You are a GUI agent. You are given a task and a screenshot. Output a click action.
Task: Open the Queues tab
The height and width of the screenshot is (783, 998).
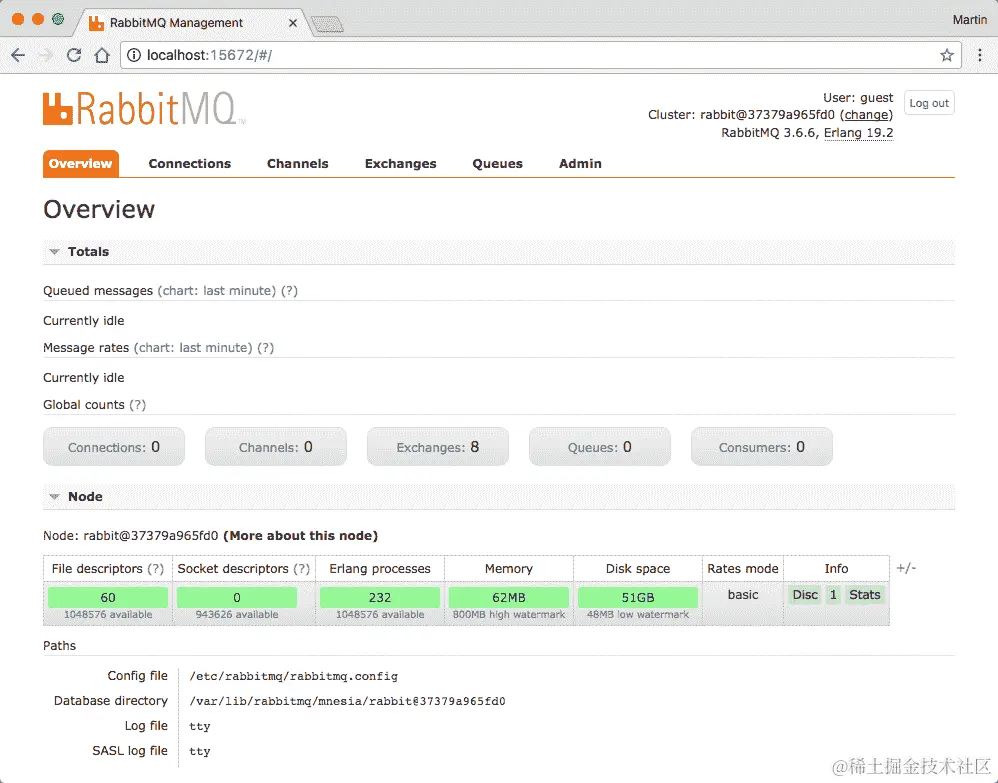(x=497, y=164)
